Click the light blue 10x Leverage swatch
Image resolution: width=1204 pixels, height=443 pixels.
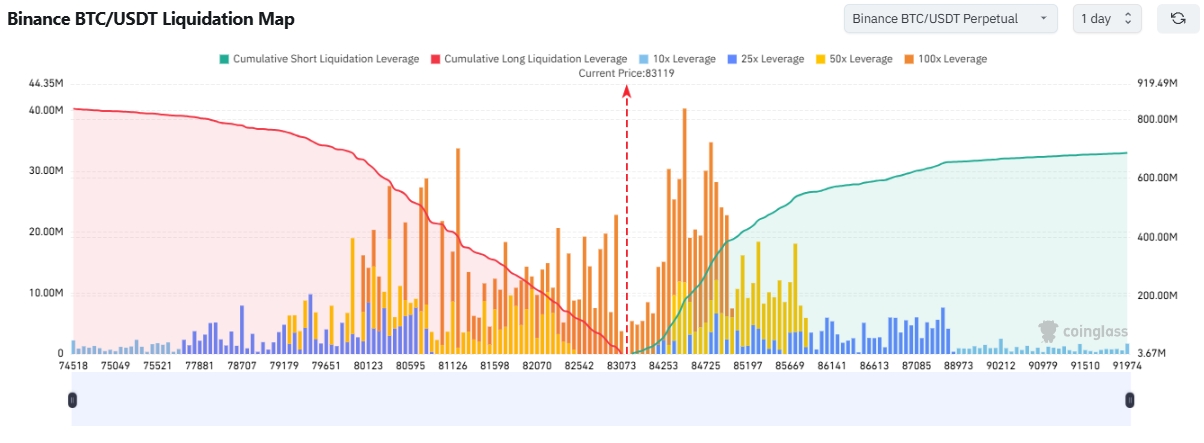[642, 59]
